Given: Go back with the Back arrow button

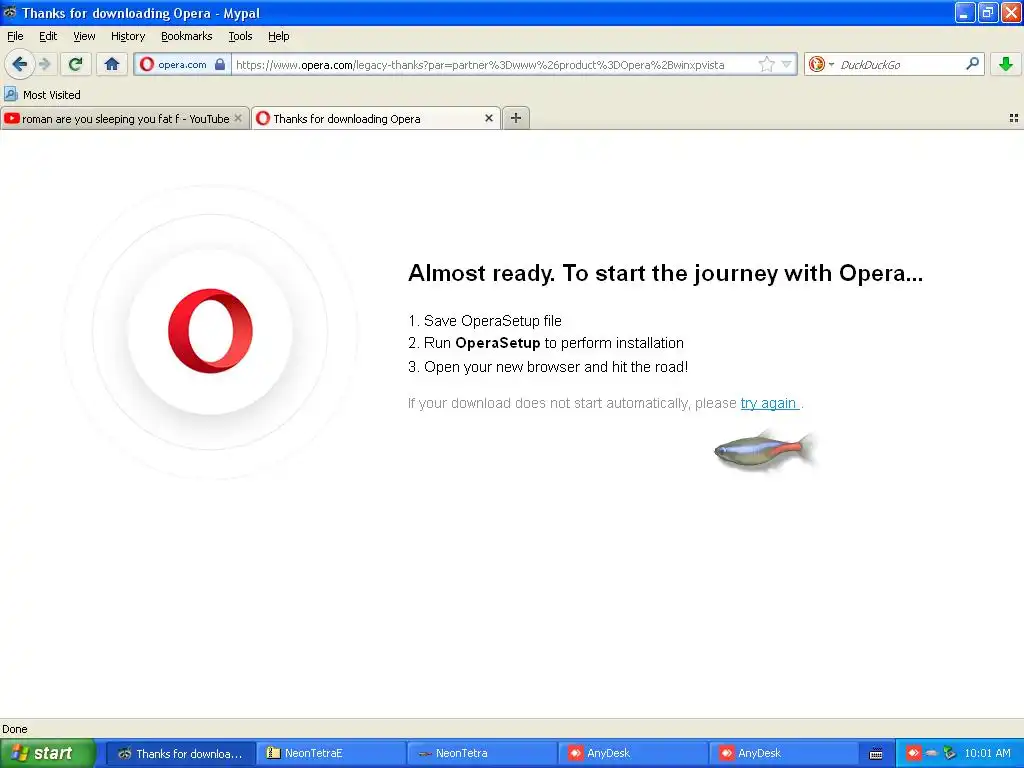Looking at the screenshot, I should tap(19, 64).
